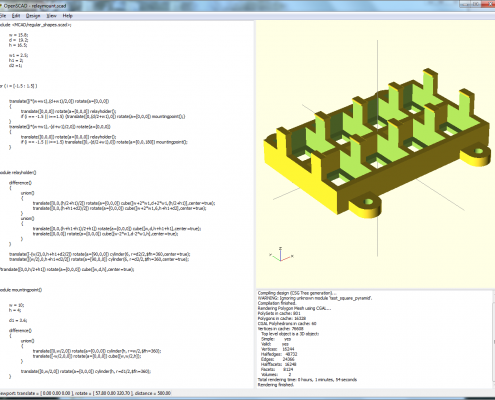
Task: Open the File menu
Action: pos(3,16)
